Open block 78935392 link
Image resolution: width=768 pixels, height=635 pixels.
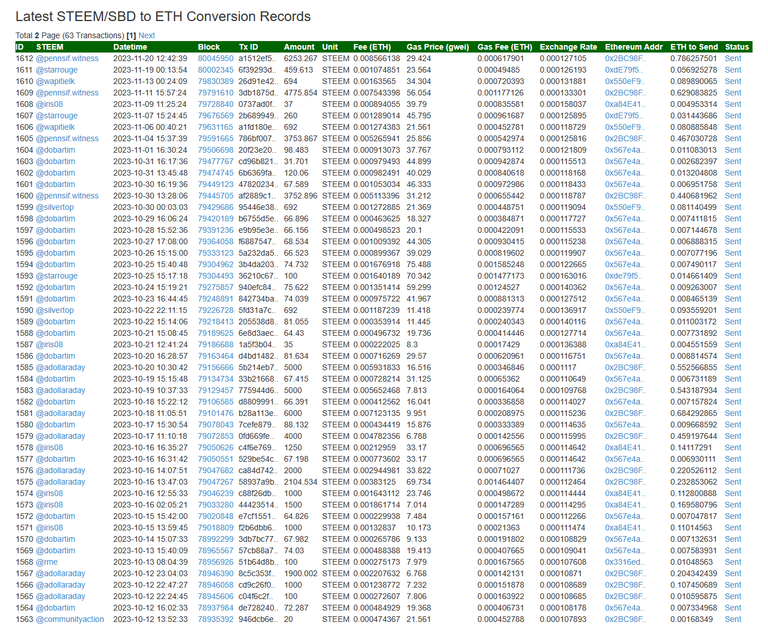216,619
